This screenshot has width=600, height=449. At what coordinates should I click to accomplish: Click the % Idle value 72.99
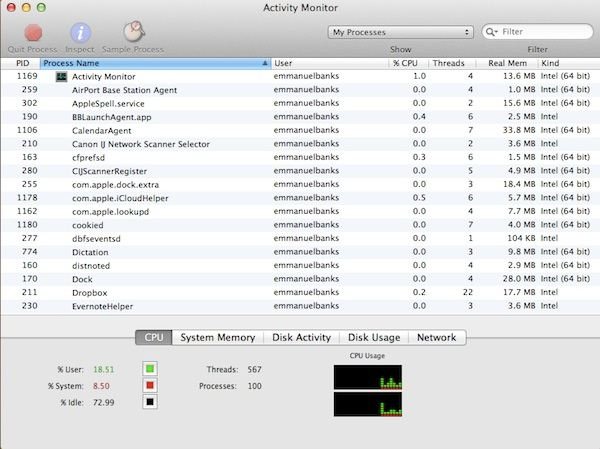tap(104, 402)
